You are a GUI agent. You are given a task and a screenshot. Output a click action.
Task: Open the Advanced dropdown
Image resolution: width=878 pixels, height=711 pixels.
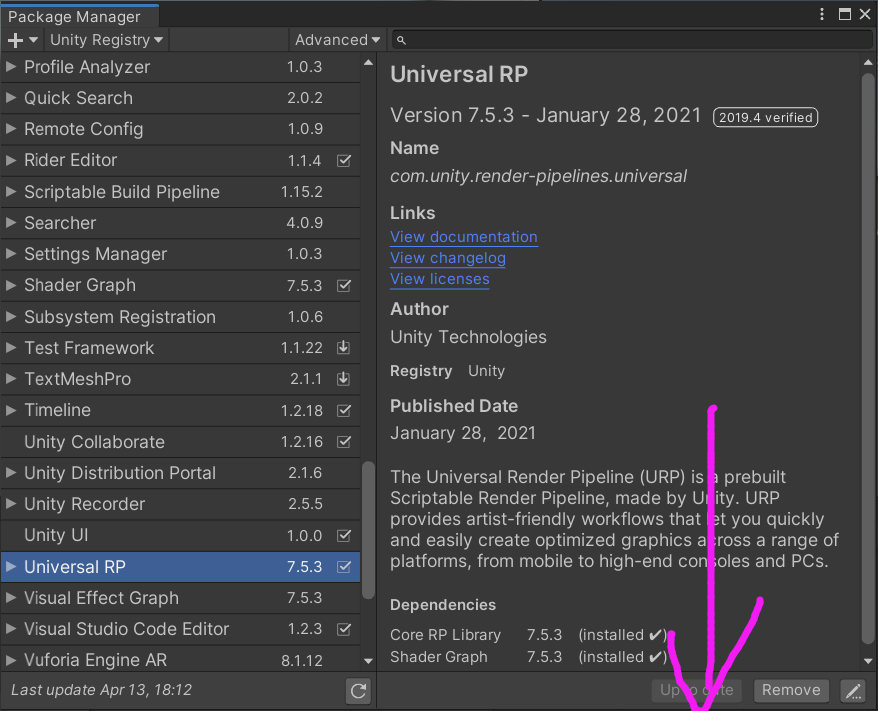[337, 40]
